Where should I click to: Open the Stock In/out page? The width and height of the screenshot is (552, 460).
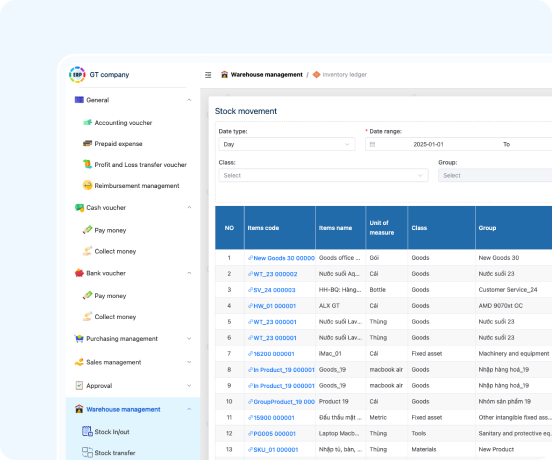click(x=112, y=431)
